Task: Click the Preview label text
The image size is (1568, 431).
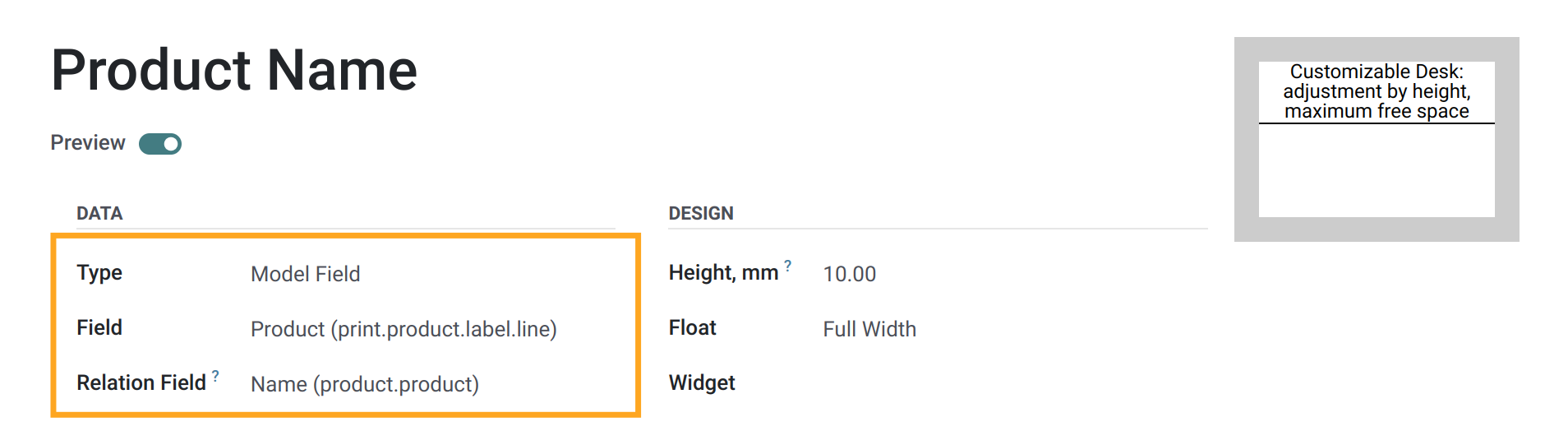Action: [x=88, y=143]
